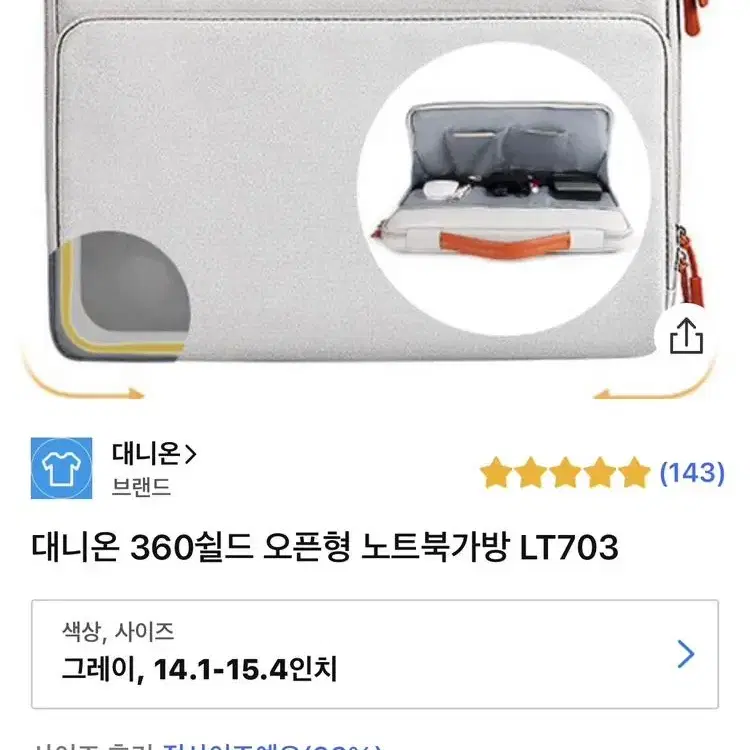Click the product title 대니온 360쉴드 LT703

pos(325,547)
